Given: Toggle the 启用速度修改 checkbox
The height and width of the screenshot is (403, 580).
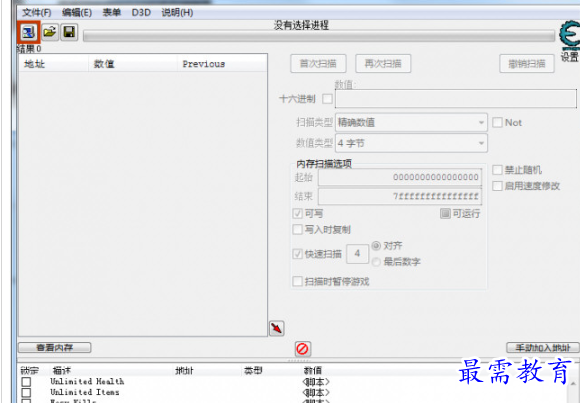Looking at the screenshot, I should [498, 186].
